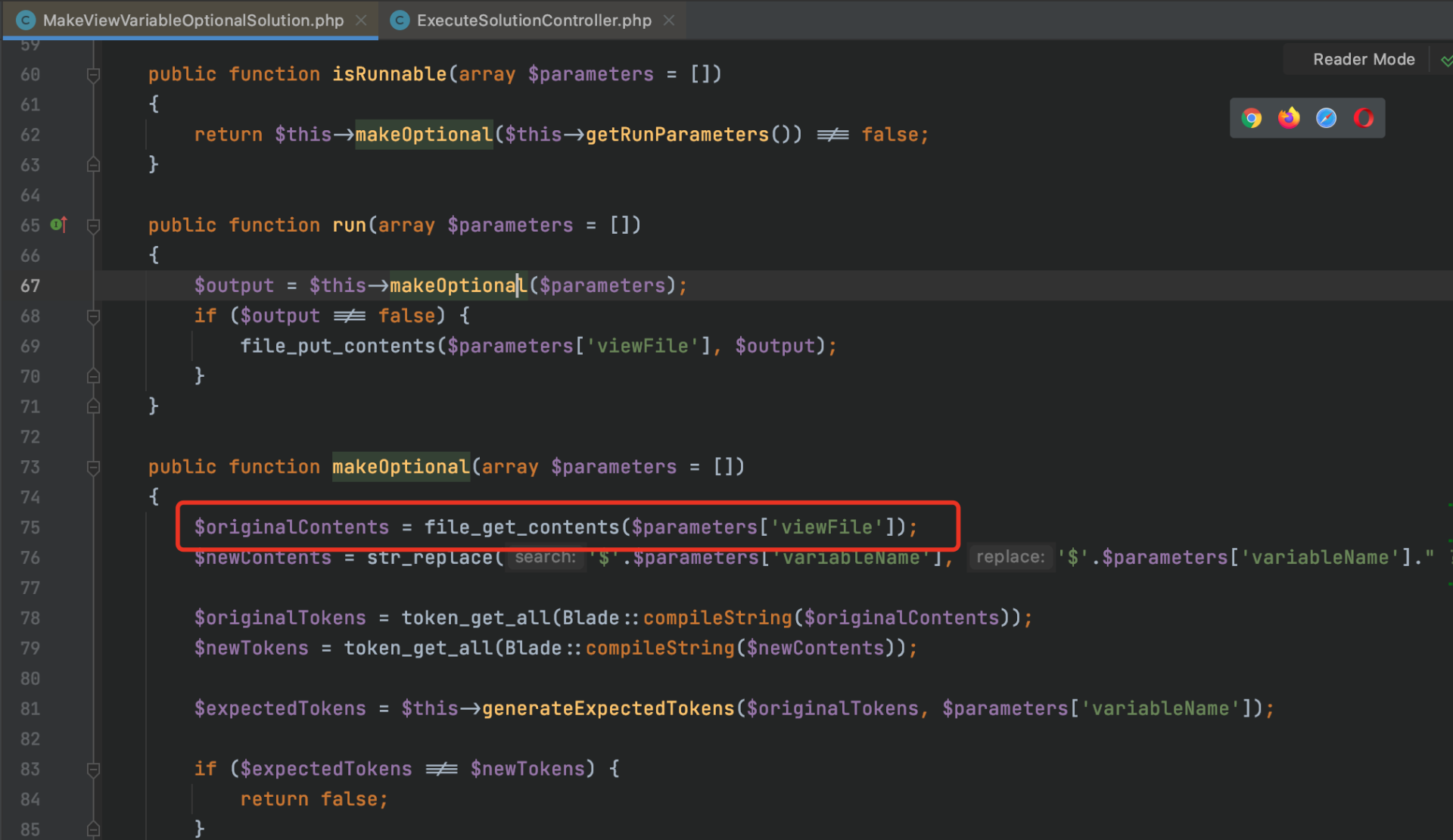Click isRunnable function name
This screenshot has height=840, width=1453.
(390, 74)
